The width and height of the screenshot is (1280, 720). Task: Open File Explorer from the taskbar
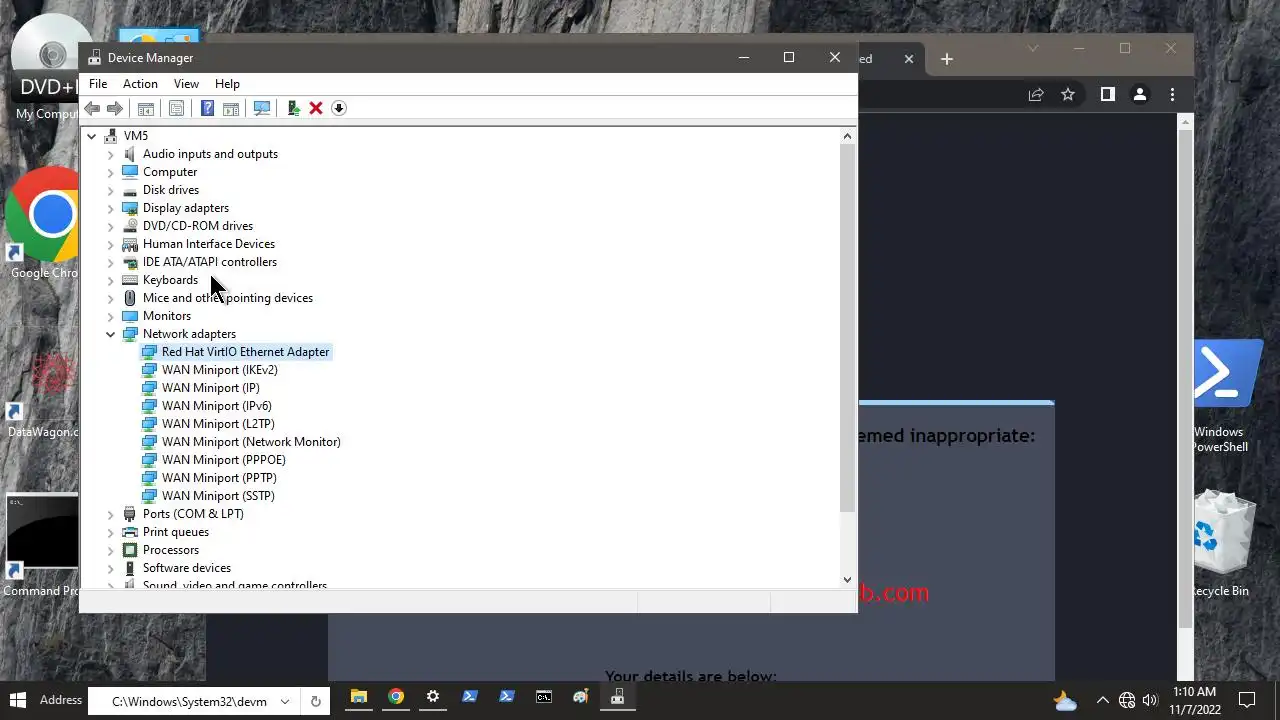359,697
